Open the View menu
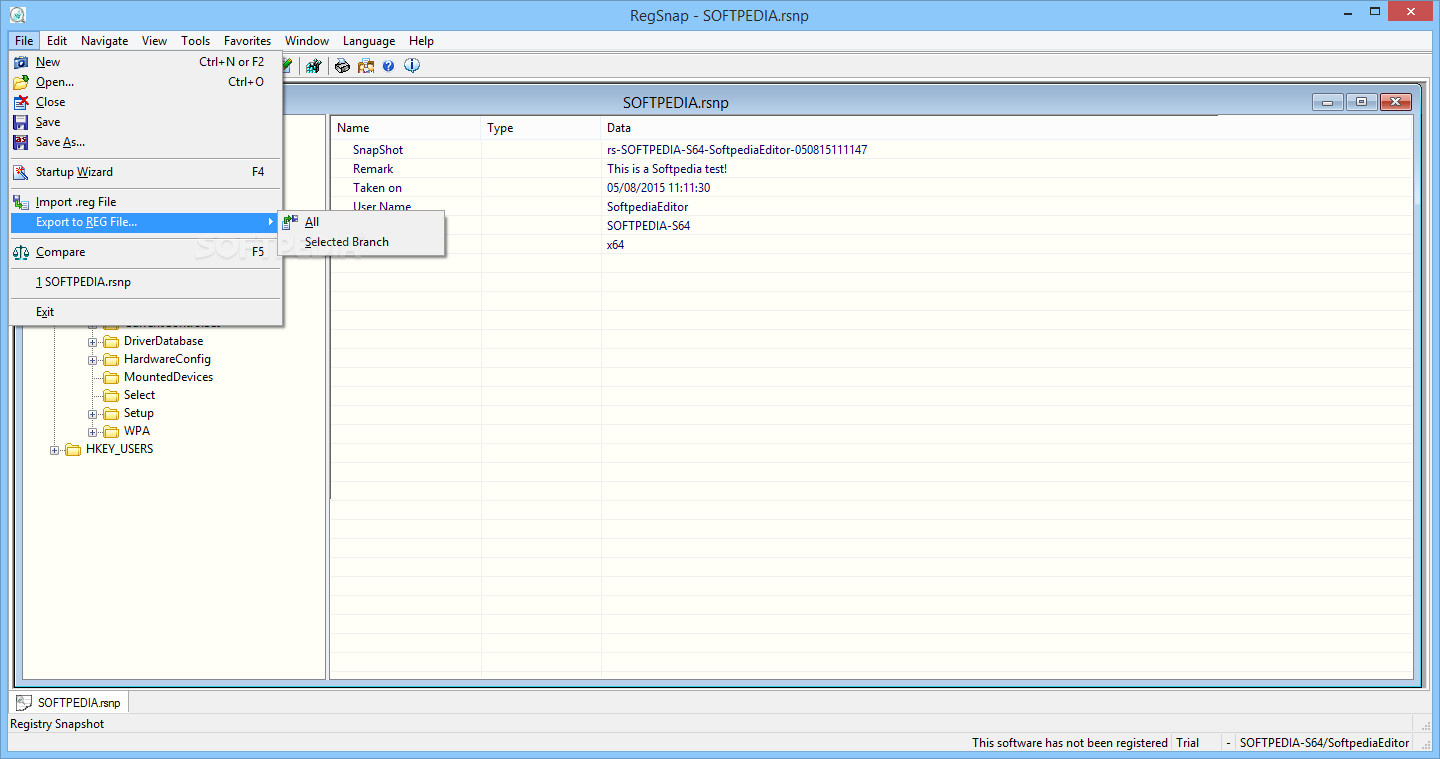1440x759 pixels. click(154, 41)
